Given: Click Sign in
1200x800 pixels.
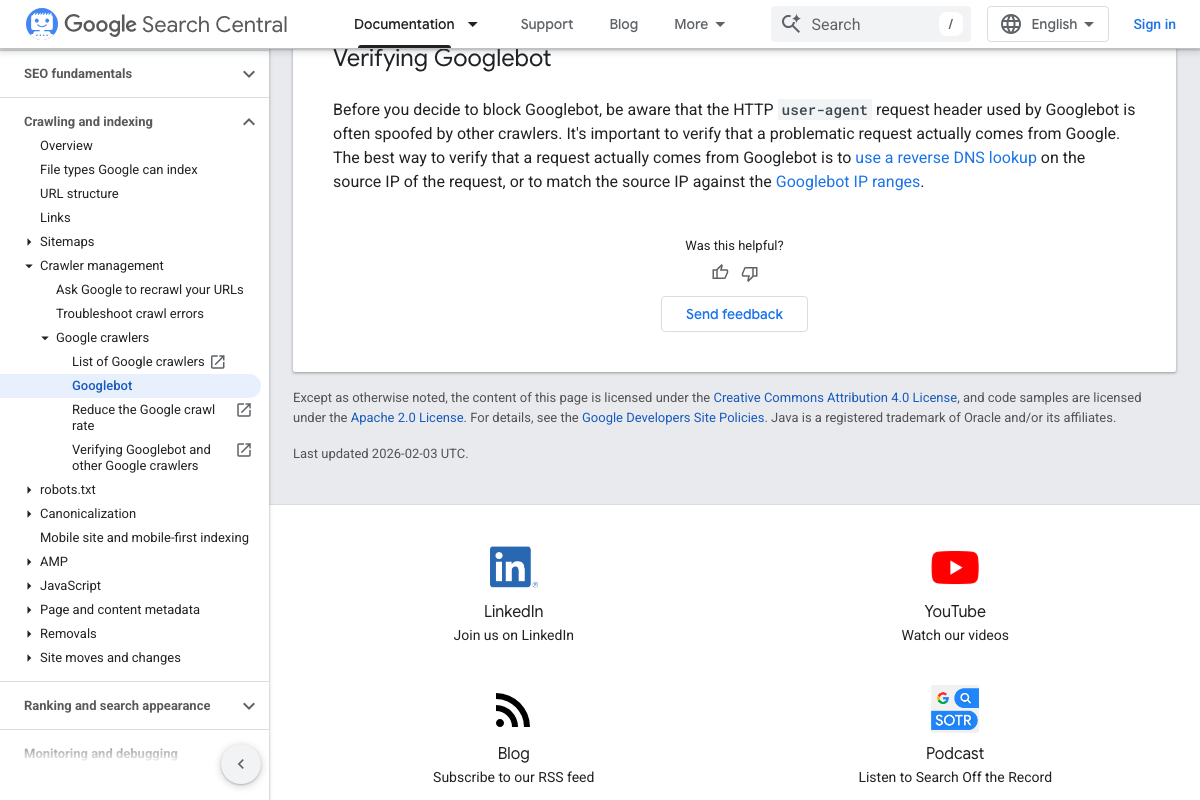Looking at the screenshot, I should [x=1154, y=24].
